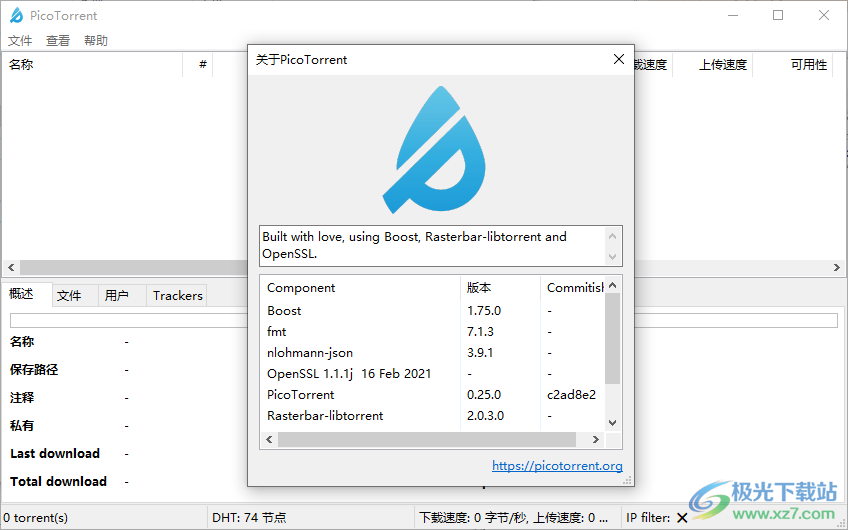This screenshot has height=530, width=848.
Task: Click right arrow of components list horizontal scrollbar
Action: [x=595, y=440]
